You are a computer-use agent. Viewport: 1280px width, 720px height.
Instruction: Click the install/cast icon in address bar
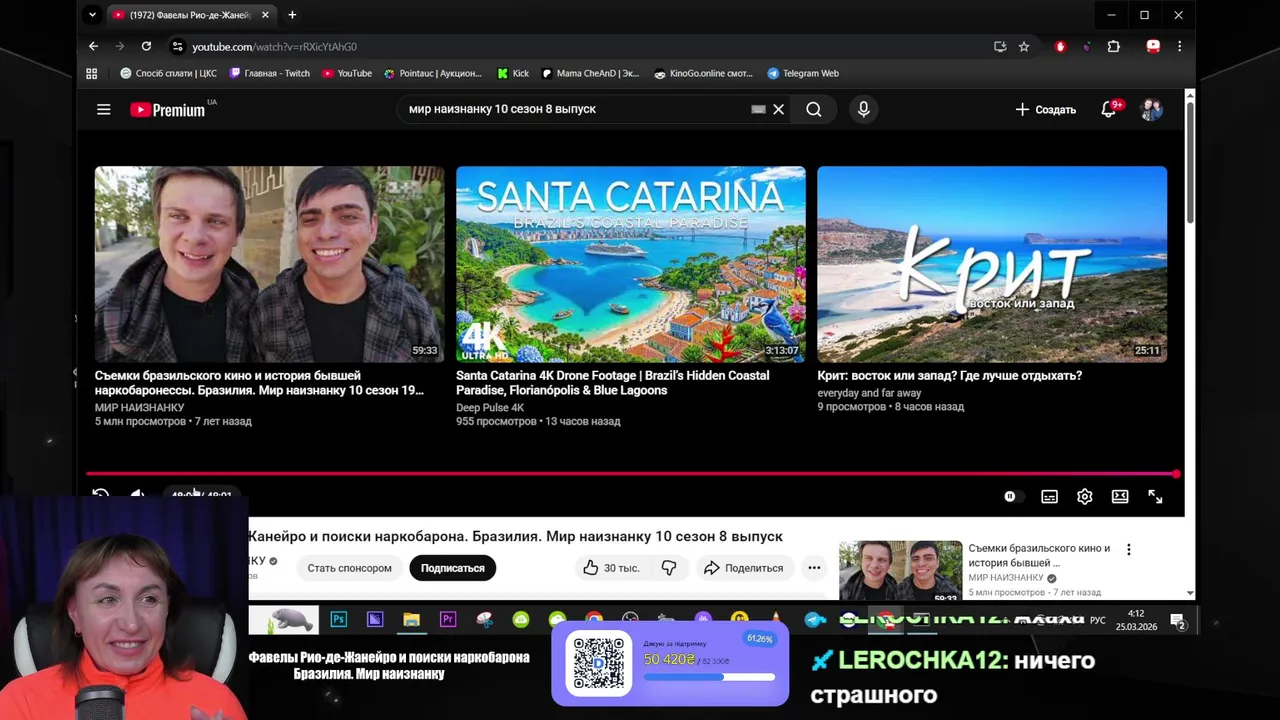point(1000,46)
